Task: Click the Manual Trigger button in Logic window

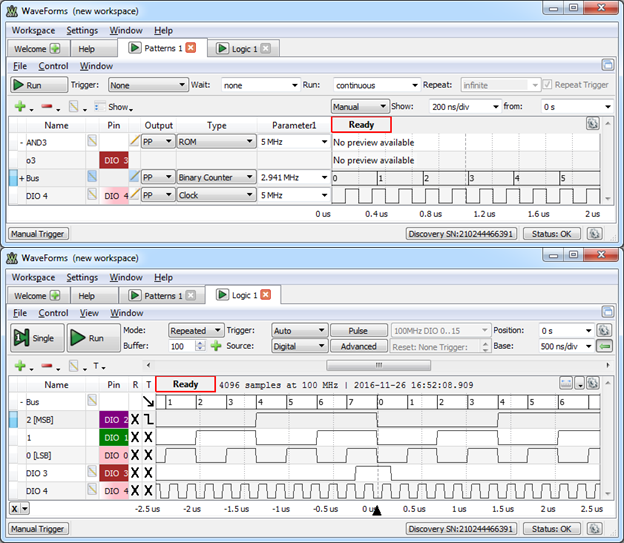Action: 38,529
